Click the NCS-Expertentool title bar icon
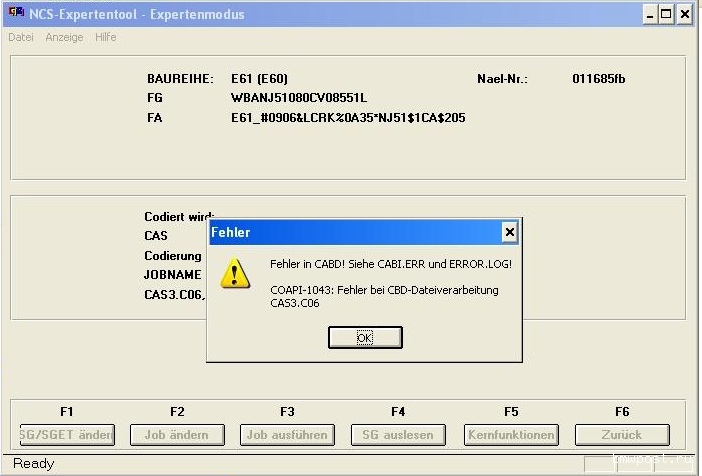 (12, 14)
